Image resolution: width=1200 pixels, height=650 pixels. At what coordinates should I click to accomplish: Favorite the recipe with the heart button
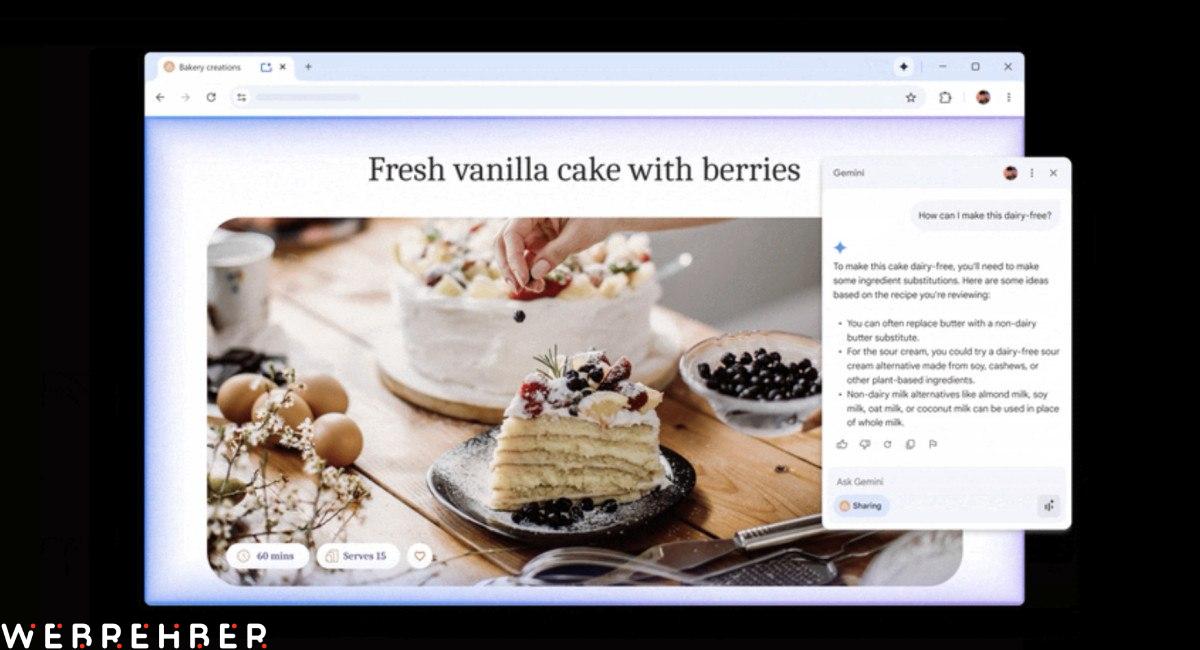click(420, 555)
